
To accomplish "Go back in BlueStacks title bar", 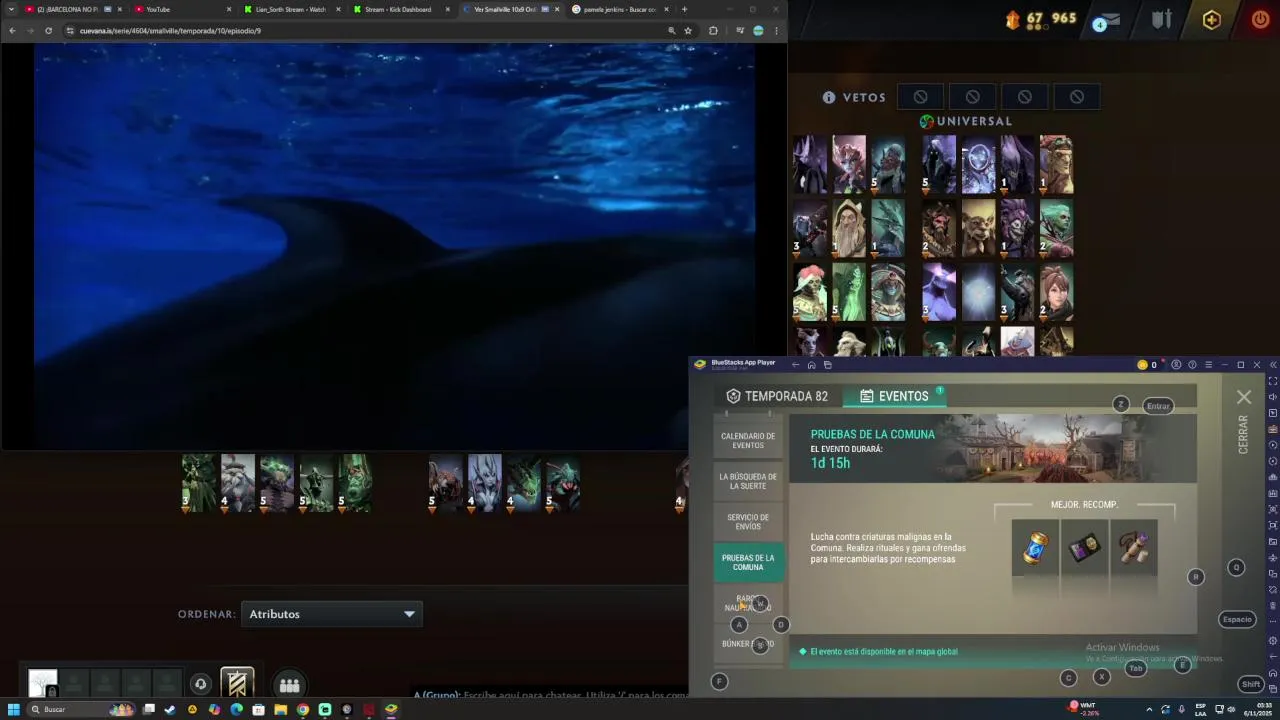I will pos(795,365).
